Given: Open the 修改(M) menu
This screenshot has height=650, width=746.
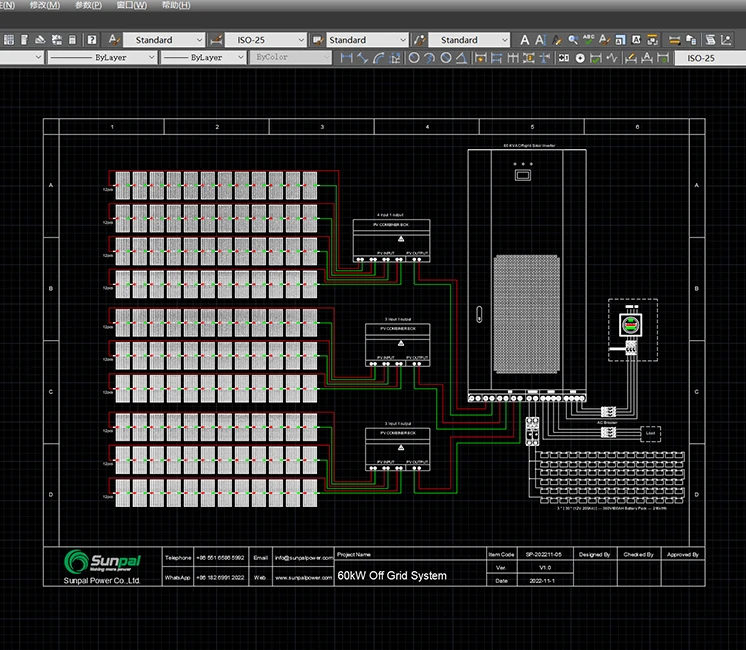Looking at the screenshot, I should 46,5.
